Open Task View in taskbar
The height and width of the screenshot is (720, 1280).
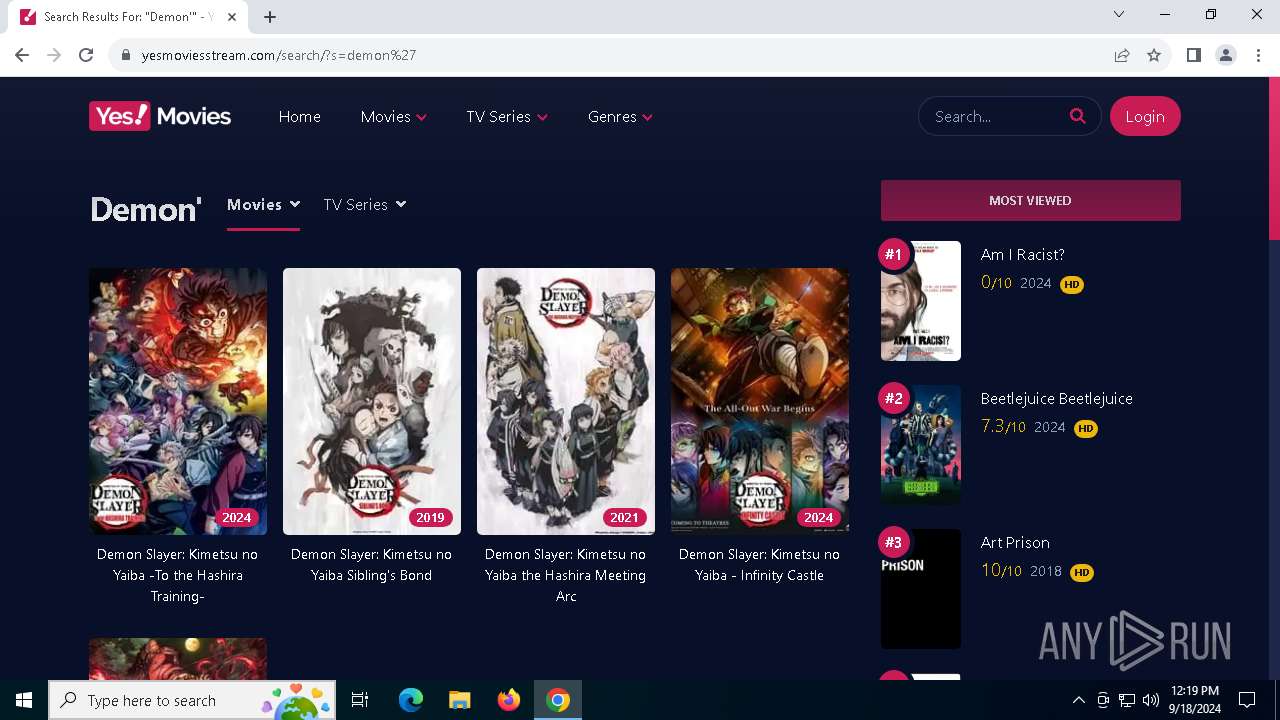pos(360,700)
